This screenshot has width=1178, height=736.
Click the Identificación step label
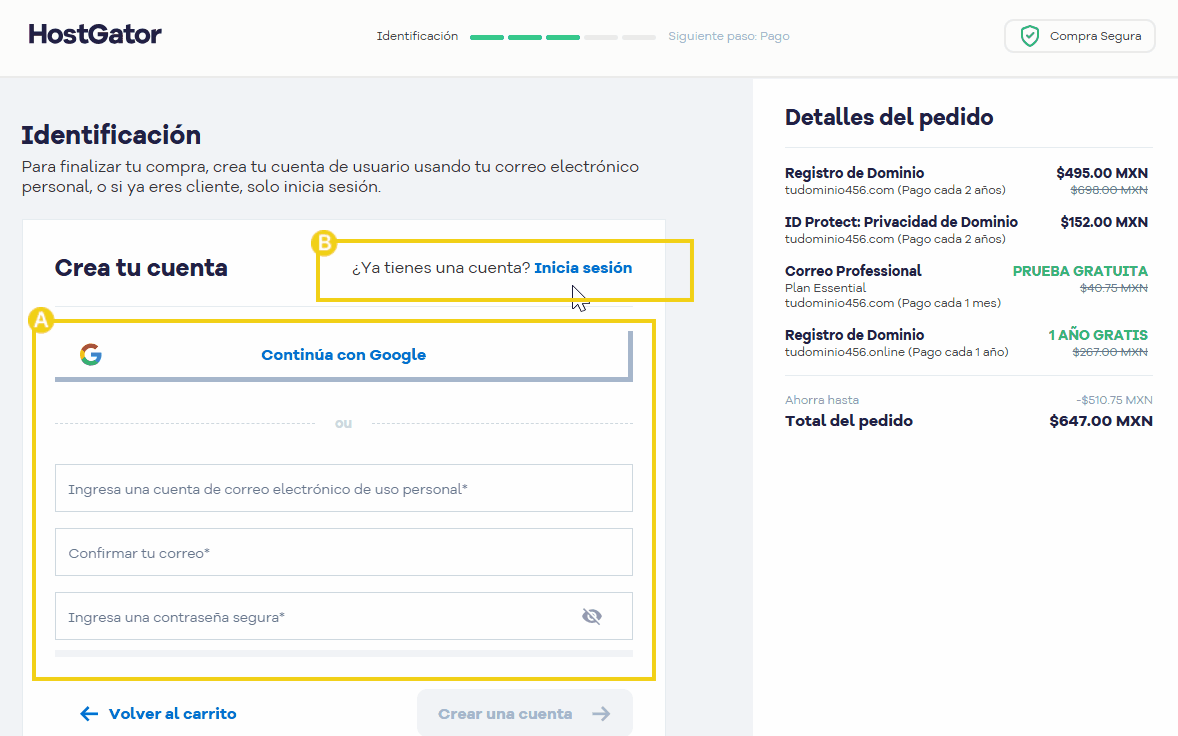(417, 36)
